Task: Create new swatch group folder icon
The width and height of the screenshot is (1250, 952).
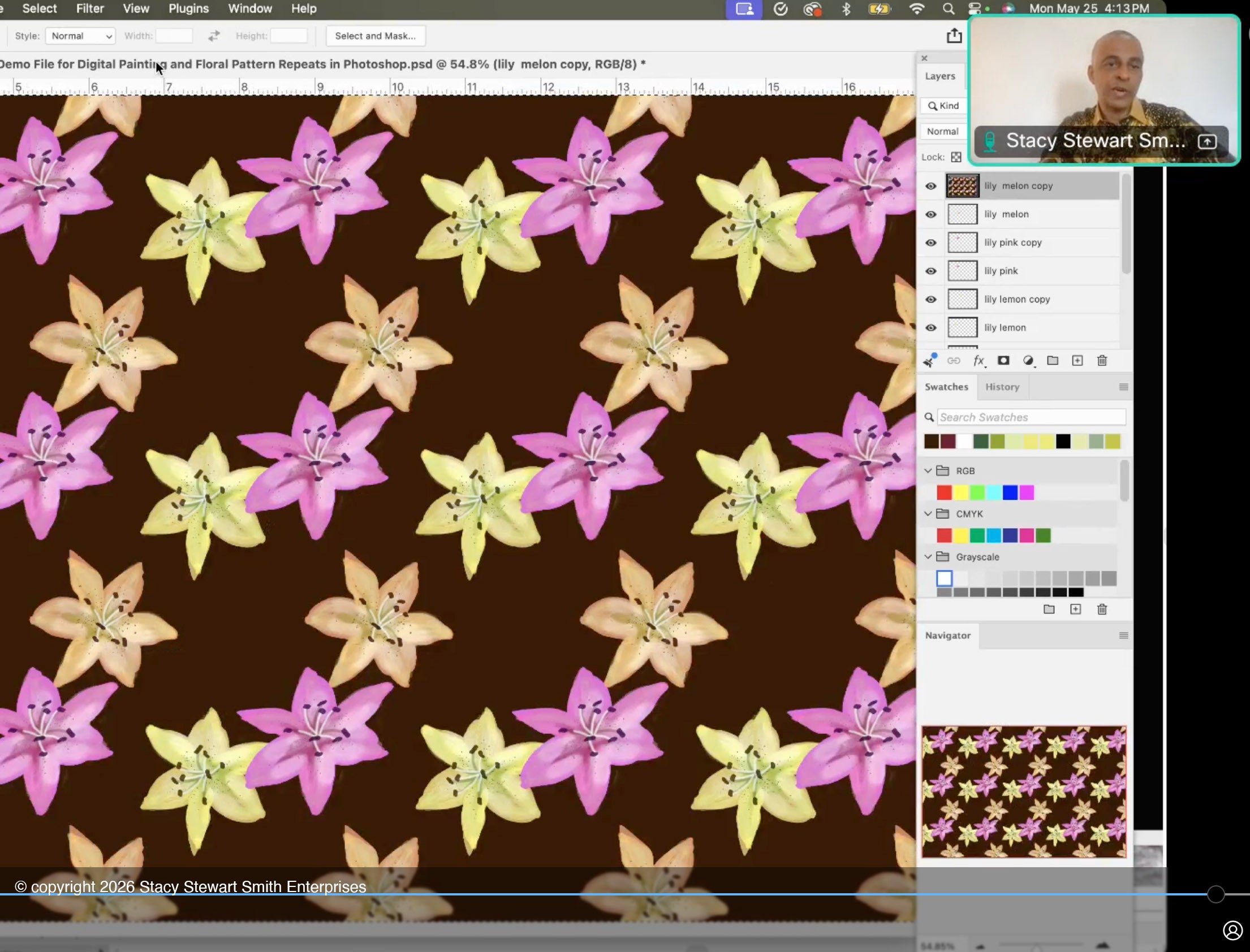Action: coord(1049,609)
